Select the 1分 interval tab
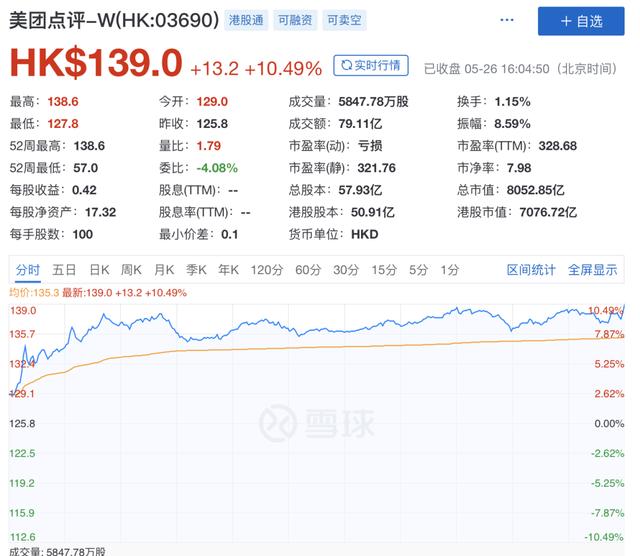640x556 pixels. 449,270
